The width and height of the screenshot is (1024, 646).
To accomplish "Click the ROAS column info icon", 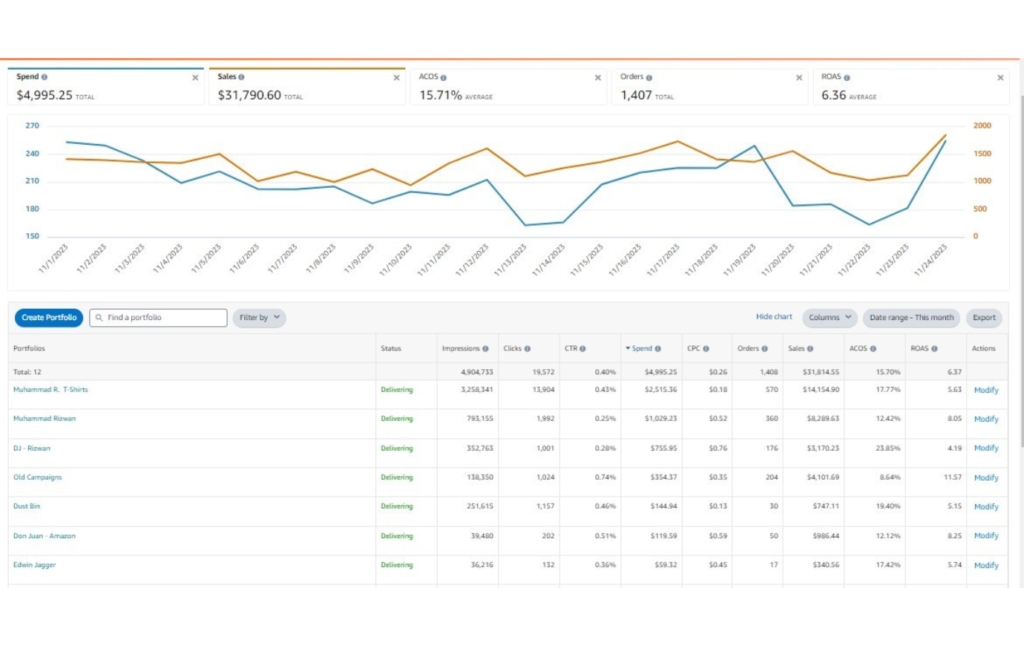I will point(935,349).
